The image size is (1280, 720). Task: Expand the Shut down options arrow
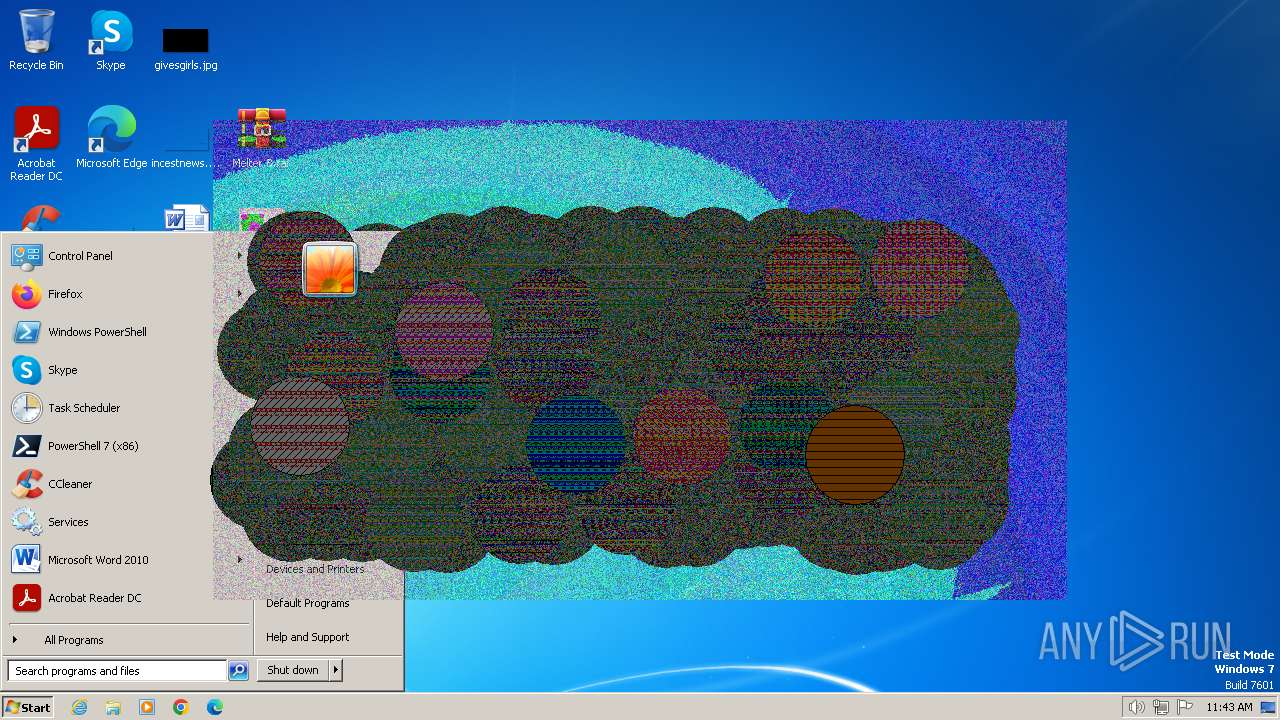point(336,670)
